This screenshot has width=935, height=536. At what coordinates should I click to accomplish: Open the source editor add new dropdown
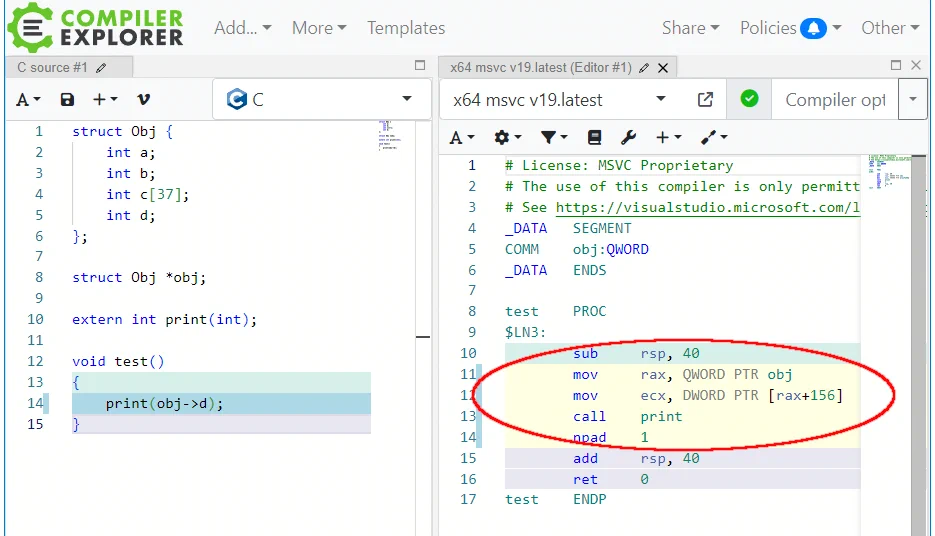(x=105, y=100)
